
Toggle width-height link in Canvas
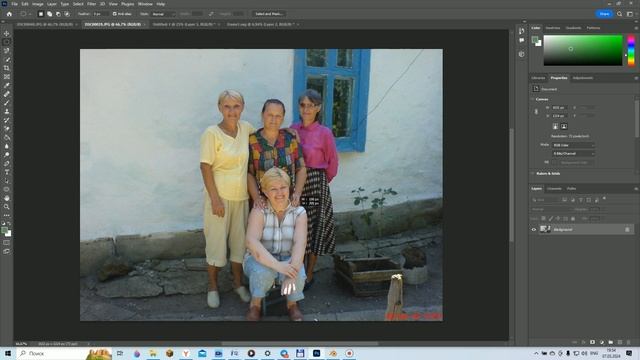(536, 111)
